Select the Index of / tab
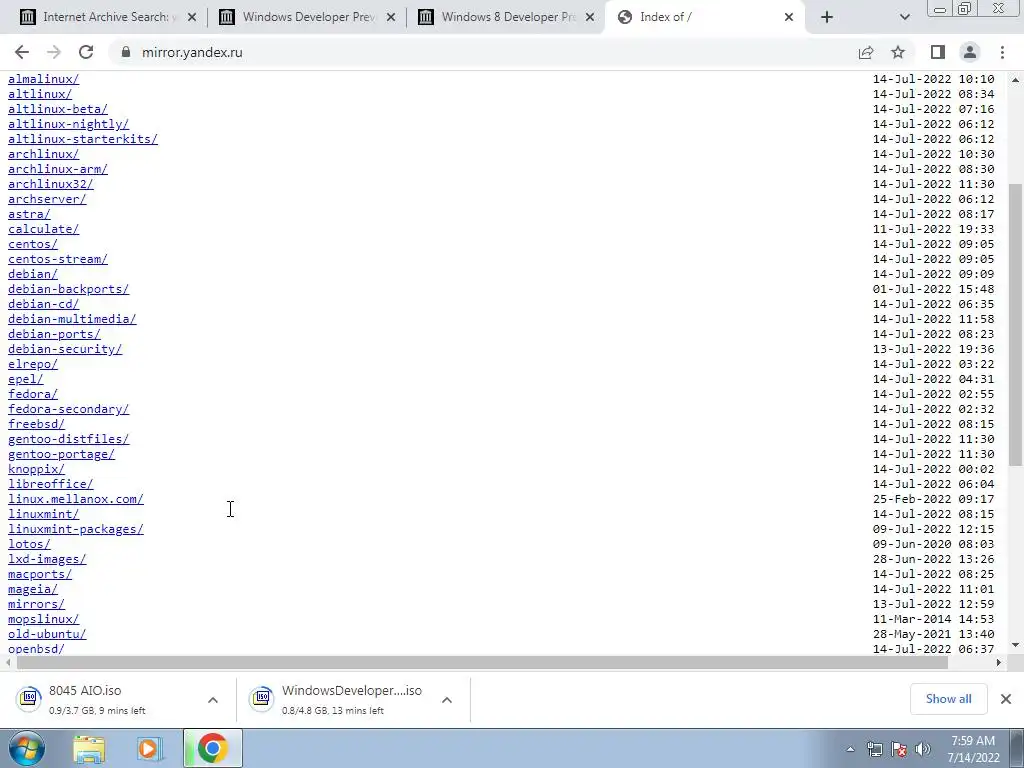The height and width of the screenshot is (768, 1024). point(705,17)
